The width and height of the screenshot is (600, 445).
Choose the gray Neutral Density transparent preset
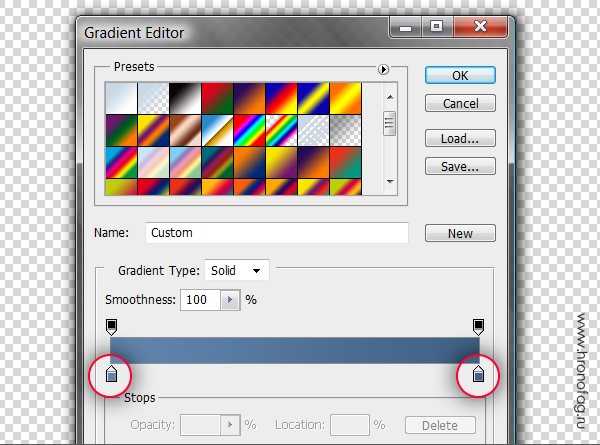(346, 130)
